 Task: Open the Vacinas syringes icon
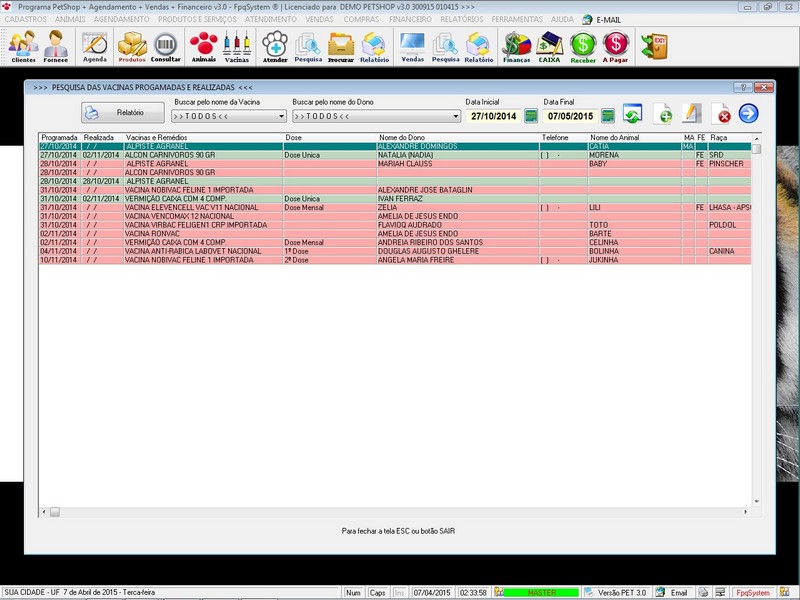coord(237,46)
